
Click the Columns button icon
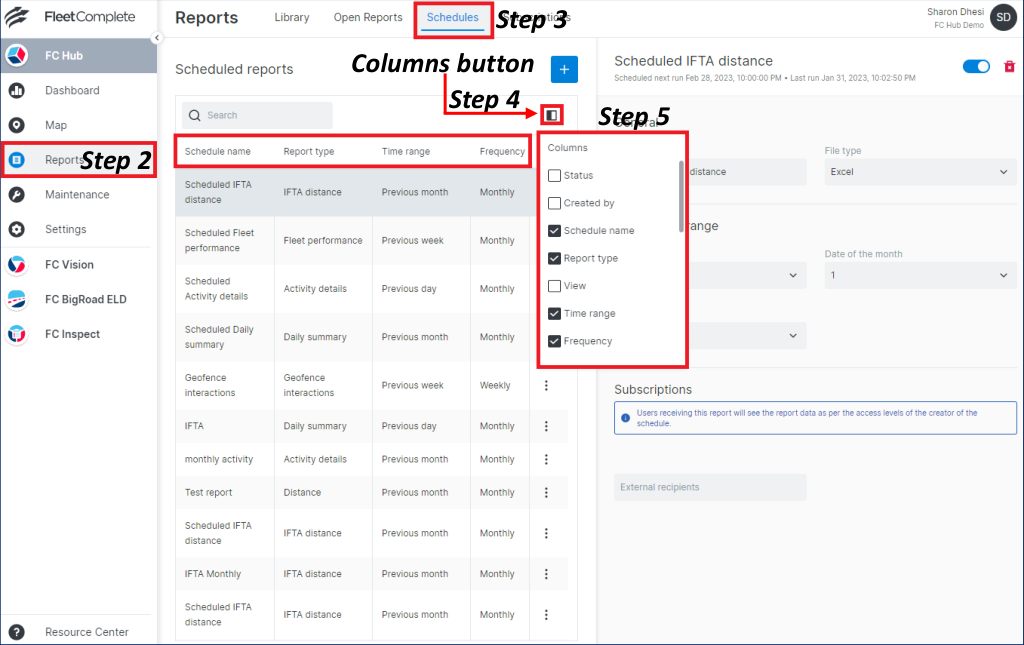coord(552,115)
